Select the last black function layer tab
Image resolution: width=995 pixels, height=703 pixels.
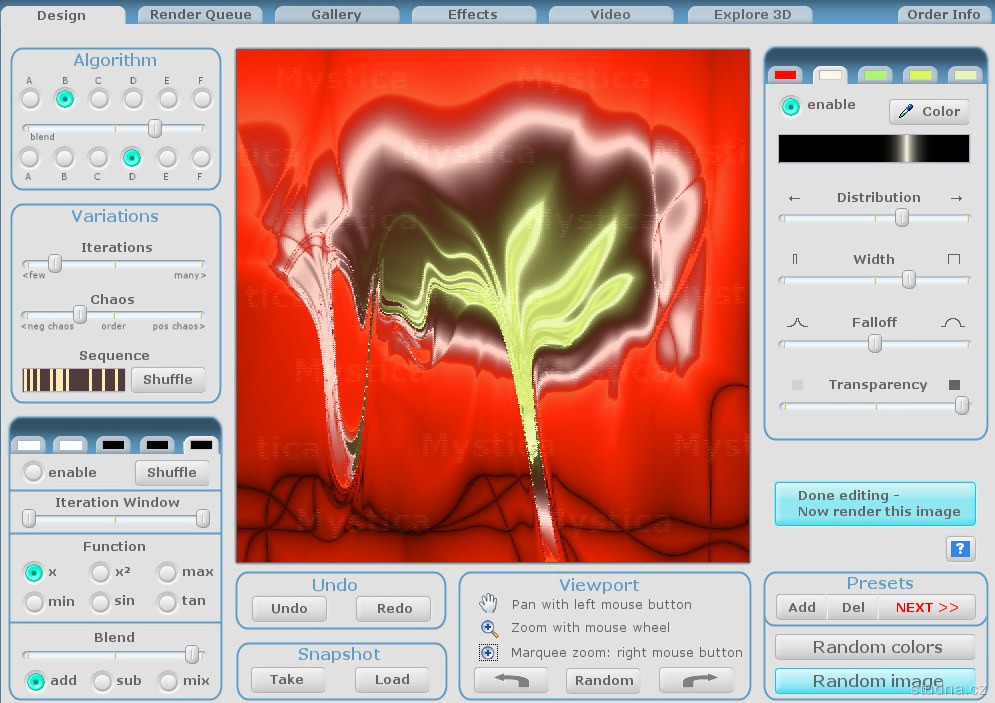pos(201,445)
